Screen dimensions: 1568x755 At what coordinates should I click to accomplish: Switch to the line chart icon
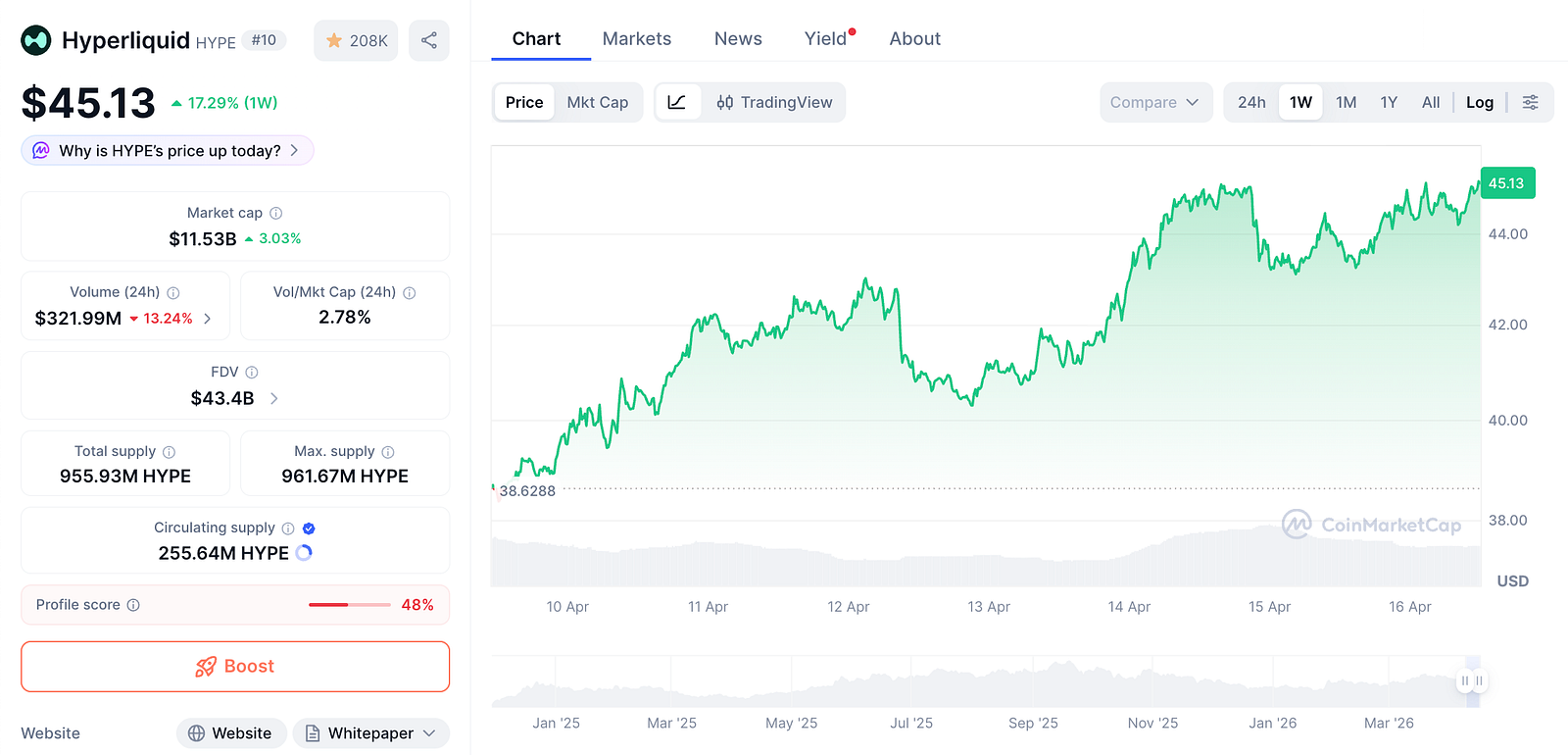click(677, 102)
